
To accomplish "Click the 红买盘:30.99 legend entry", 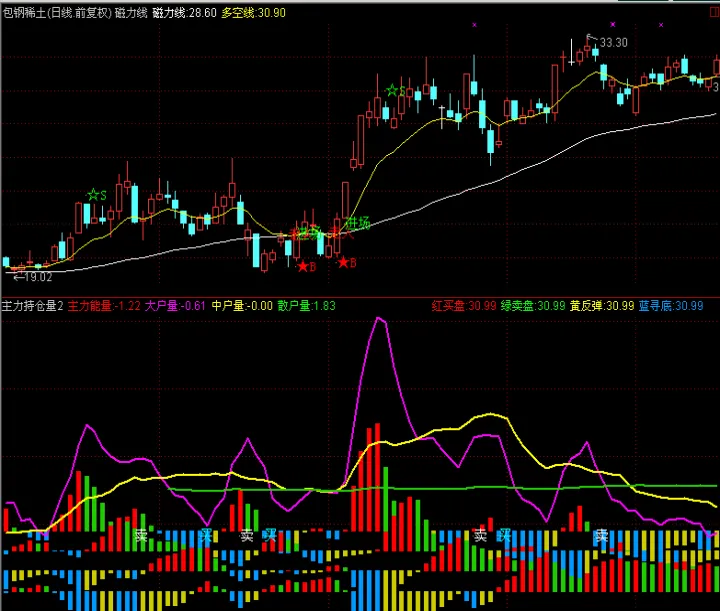I will [464, 305].
